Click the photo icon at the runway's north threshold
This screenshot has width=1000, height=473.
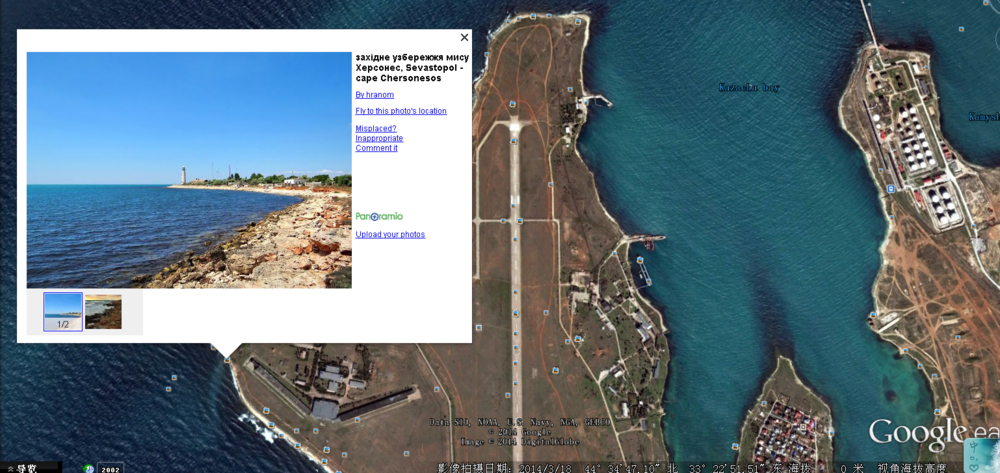pos(514,140)
